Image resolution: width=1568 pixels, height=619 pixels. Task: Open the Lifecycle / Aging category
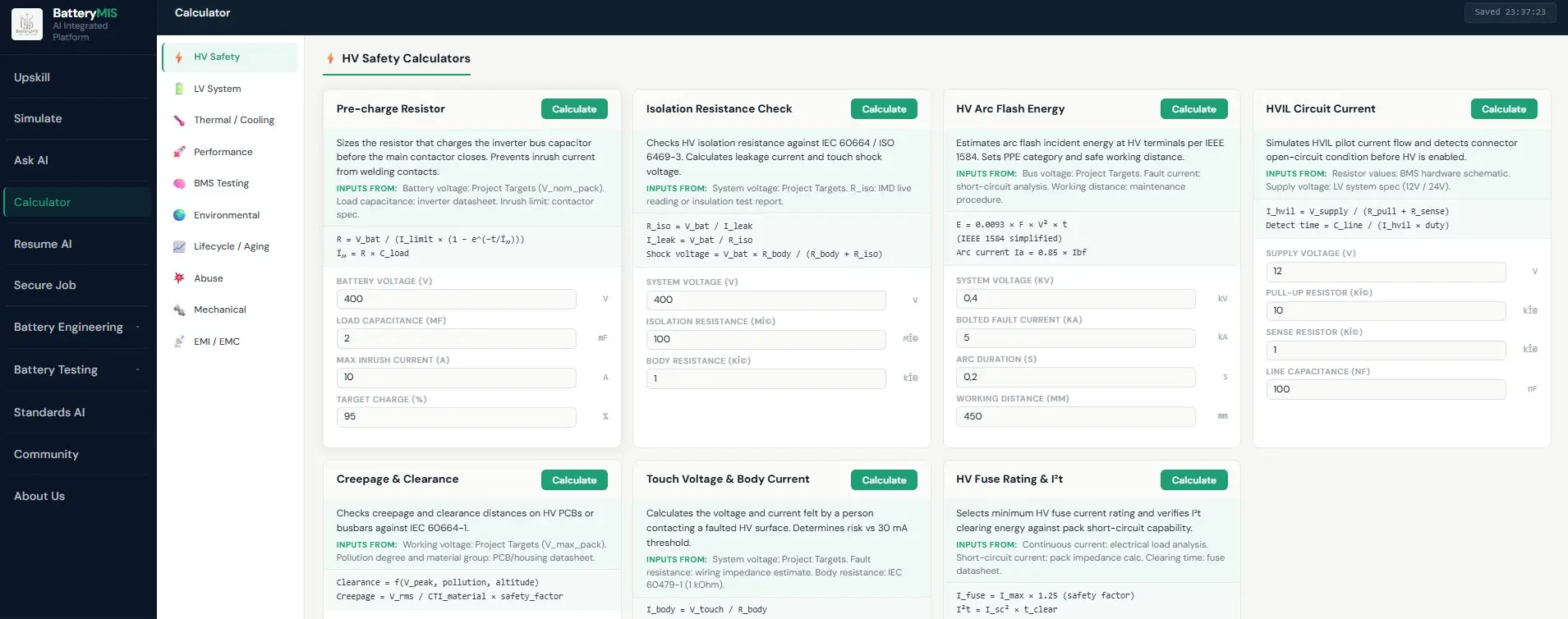[x=230, y=246]
